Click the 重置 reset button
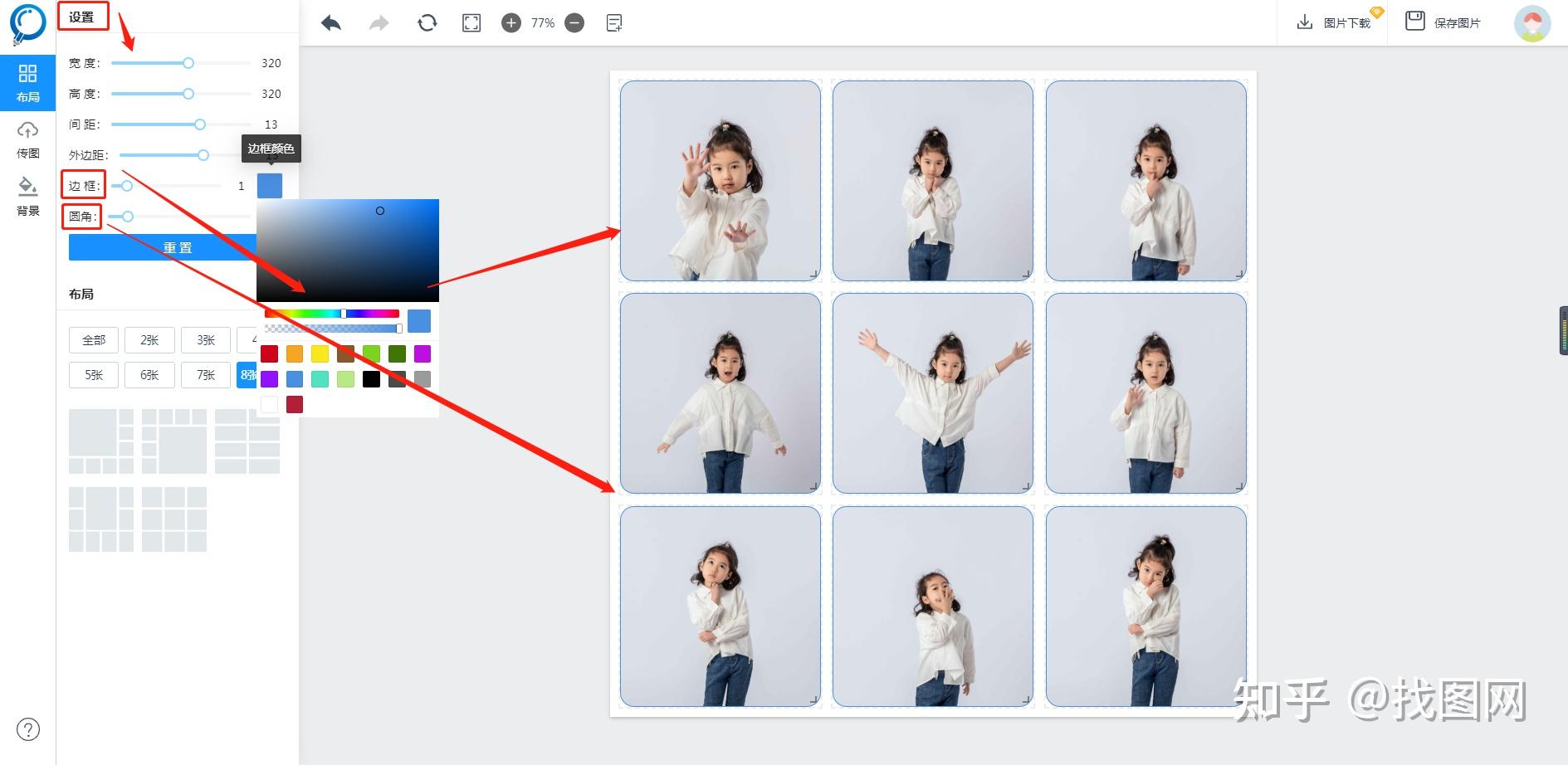This screenshot has height=765, width=1568. pos(163,247)
